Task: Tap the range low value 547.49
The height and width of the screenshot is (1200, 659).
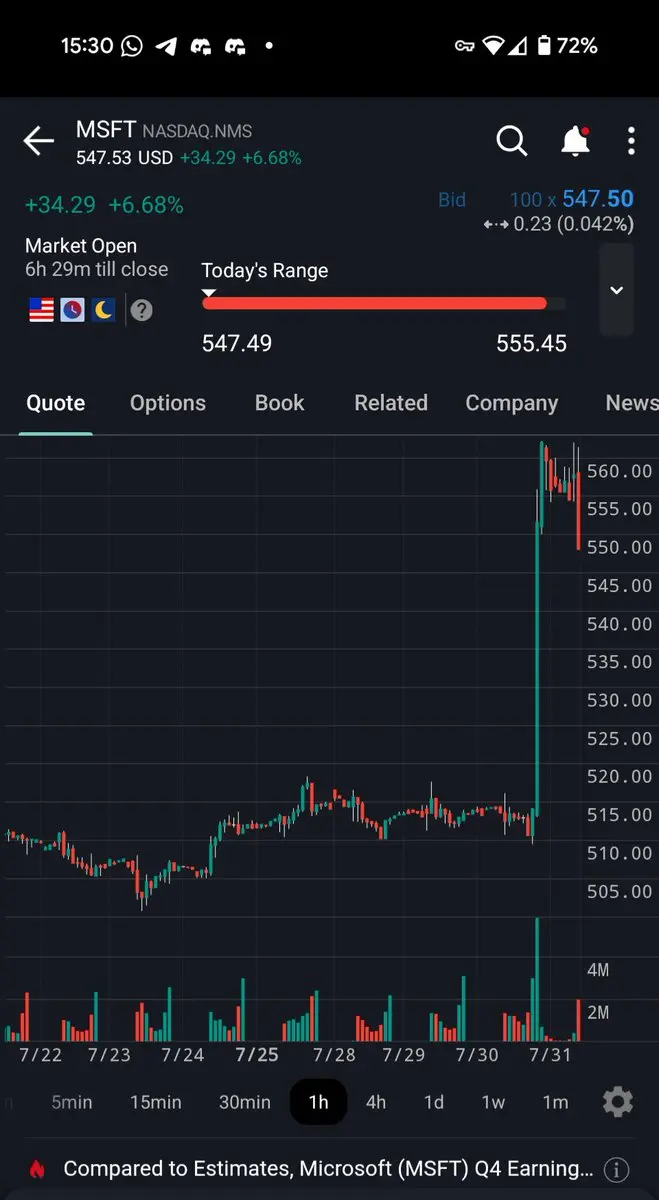Action: coord(237,344)
